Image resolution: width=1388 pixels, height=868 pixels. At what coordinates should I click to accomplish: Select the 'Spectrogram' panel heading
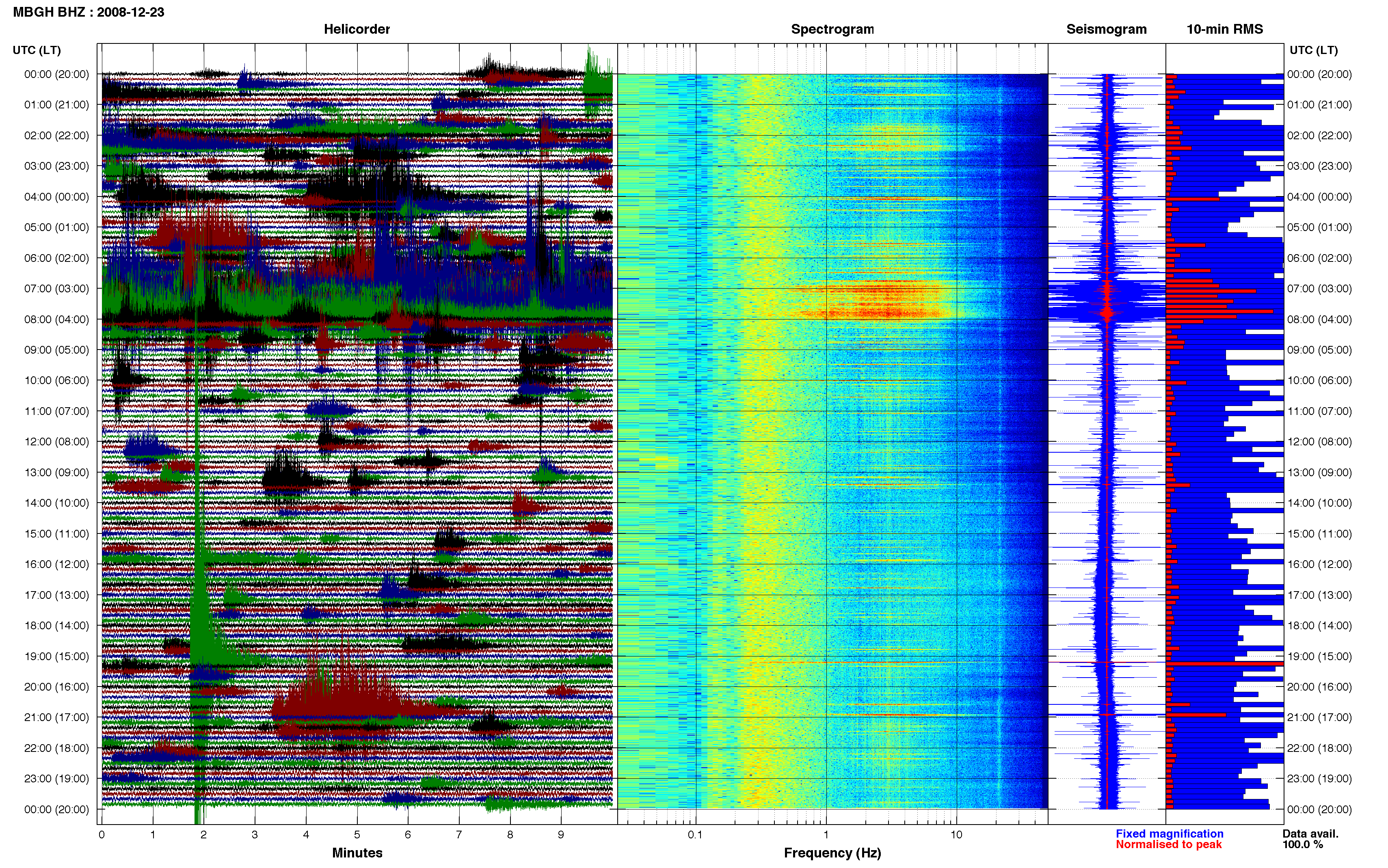pos(832,29)
